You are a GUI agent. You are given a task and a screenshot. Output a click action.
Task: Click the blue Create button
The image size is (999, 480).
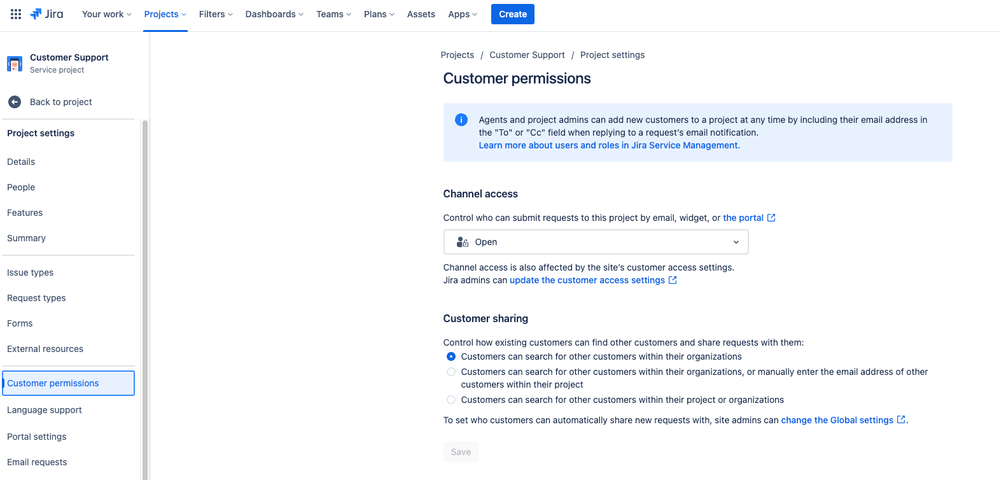point(513,14)
